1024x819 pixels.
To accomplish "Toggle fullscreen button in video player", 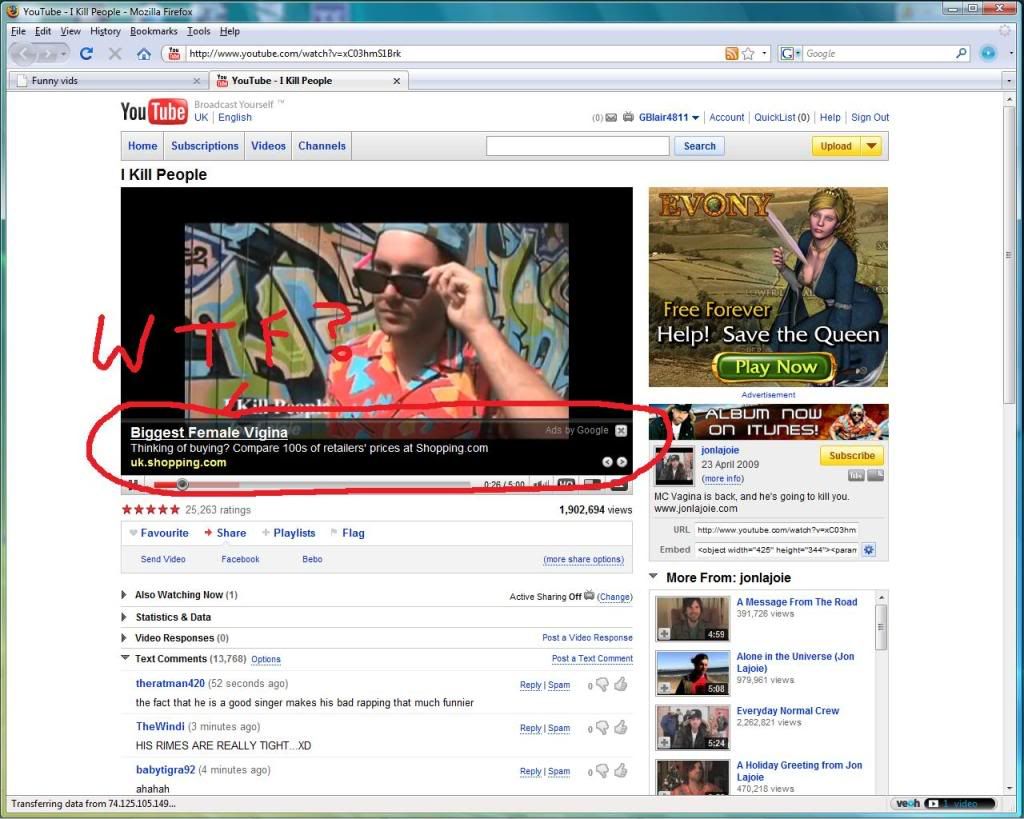I will tap(619, 485).
